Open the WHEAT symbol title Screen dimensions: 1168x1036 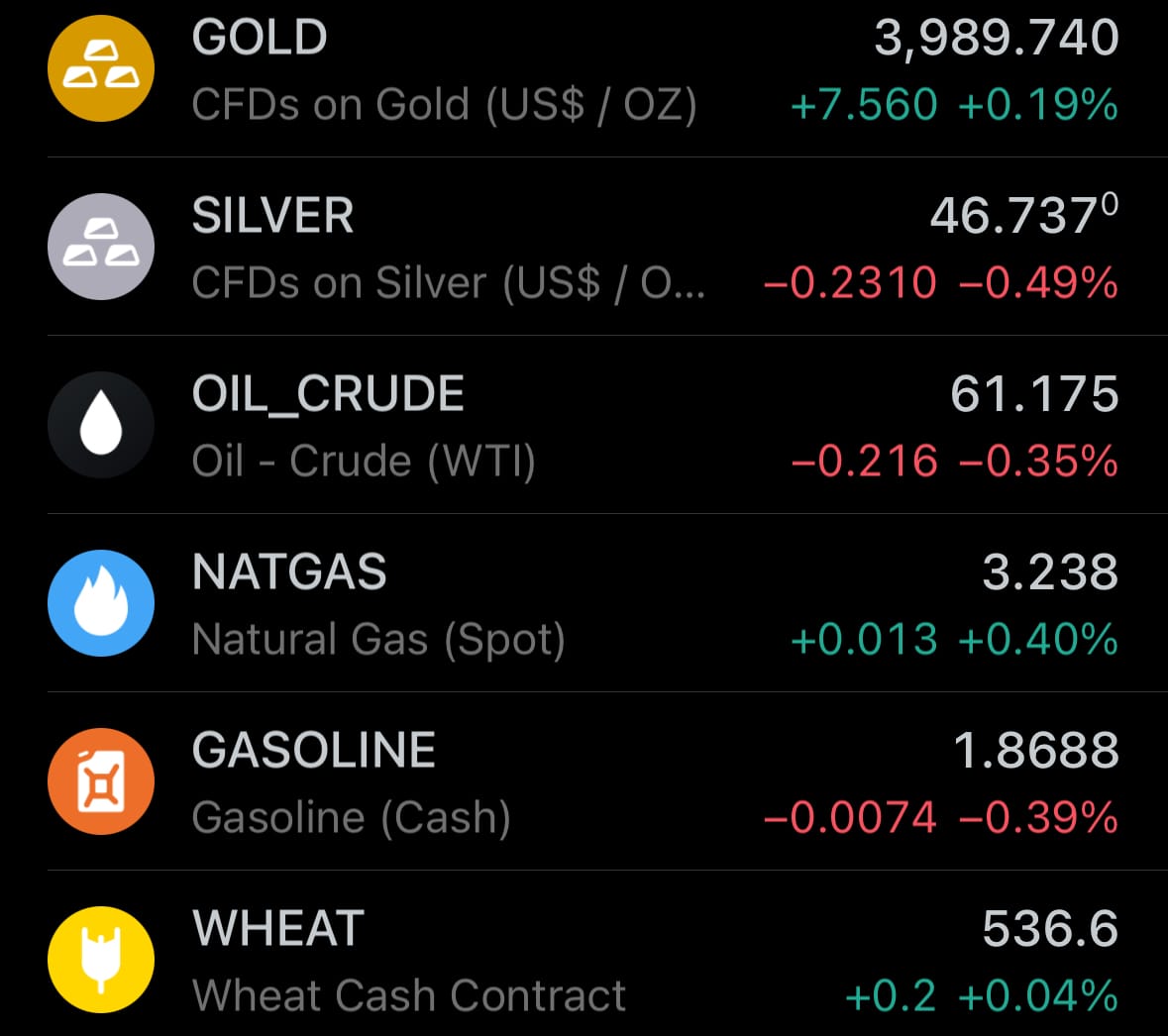[278, 929]
